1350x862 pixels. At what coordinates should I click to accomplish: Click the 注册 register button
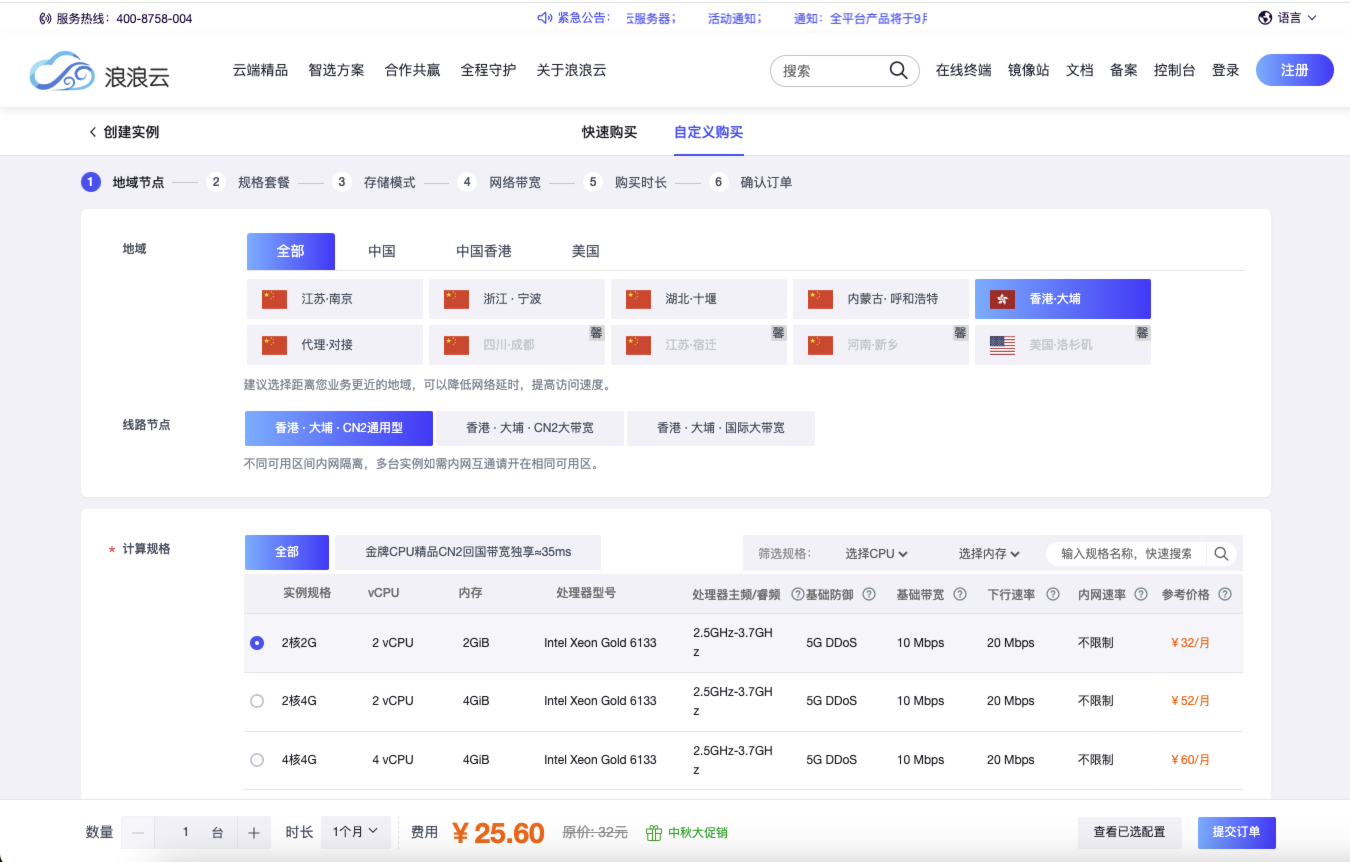(1295, 70)
